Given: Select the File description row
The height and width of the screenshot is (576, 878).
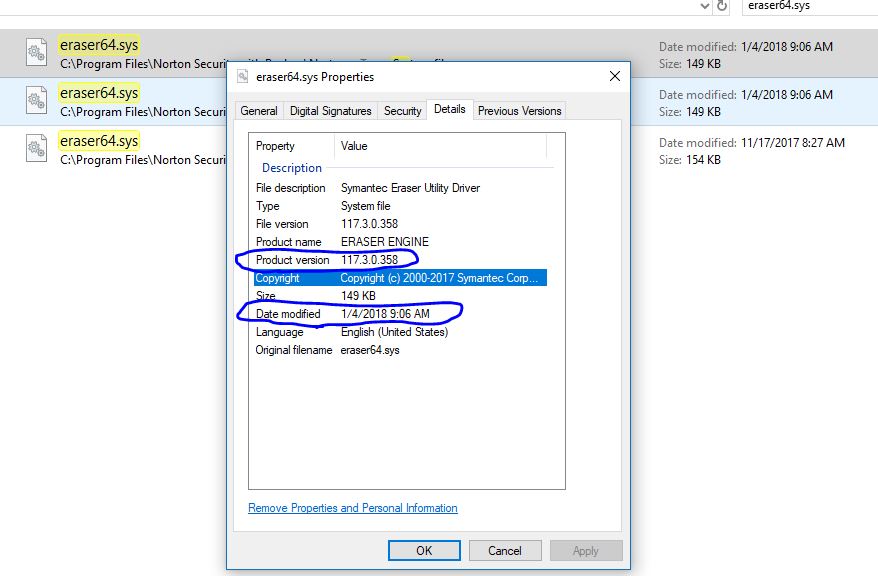Looking at the screenshot, I should coord(400,188).
